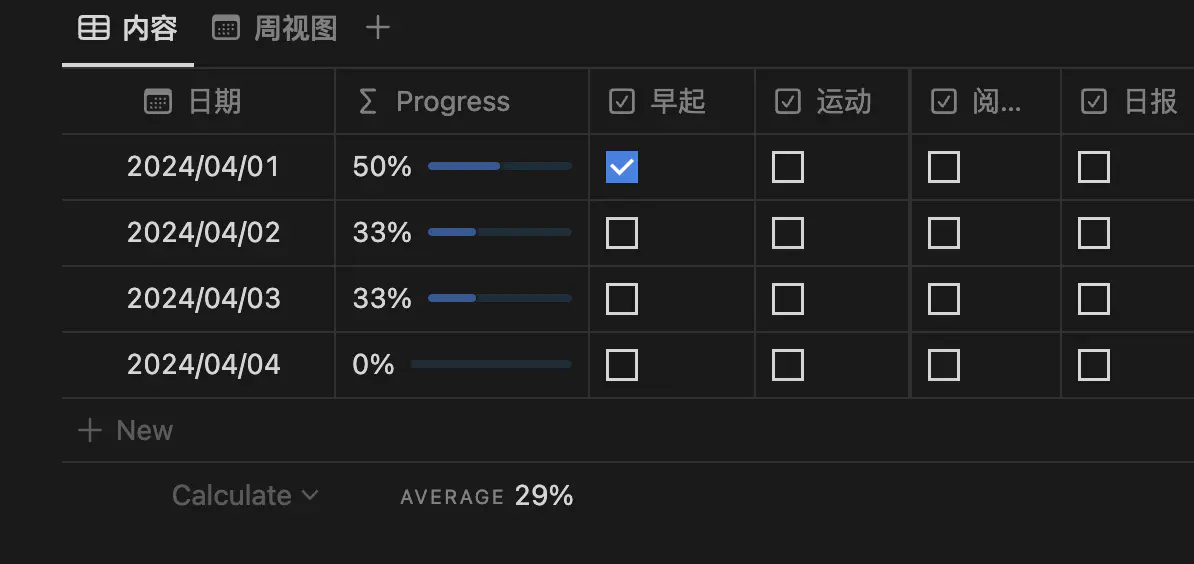The image size is (1194, 564).
Task: Click the 50% progress bar
Action: (499, 166)
